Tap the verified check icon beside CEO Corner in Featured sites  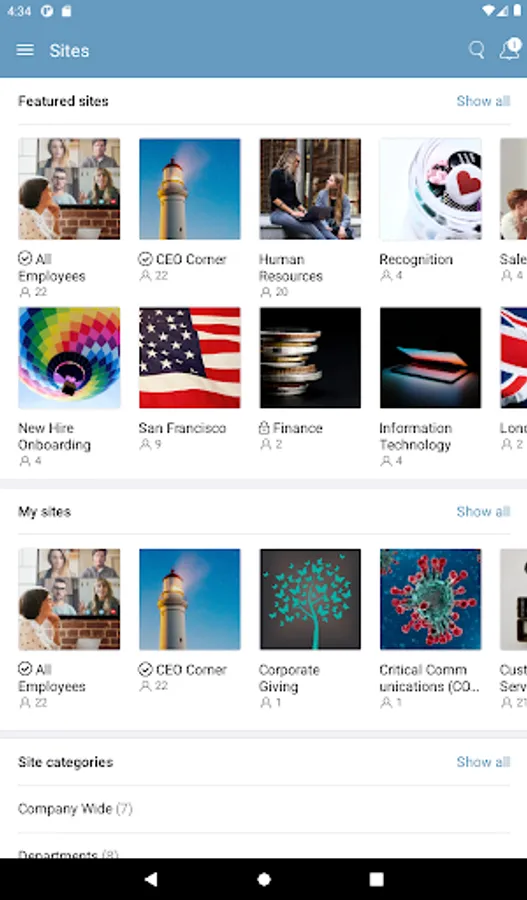coord(145,259)
